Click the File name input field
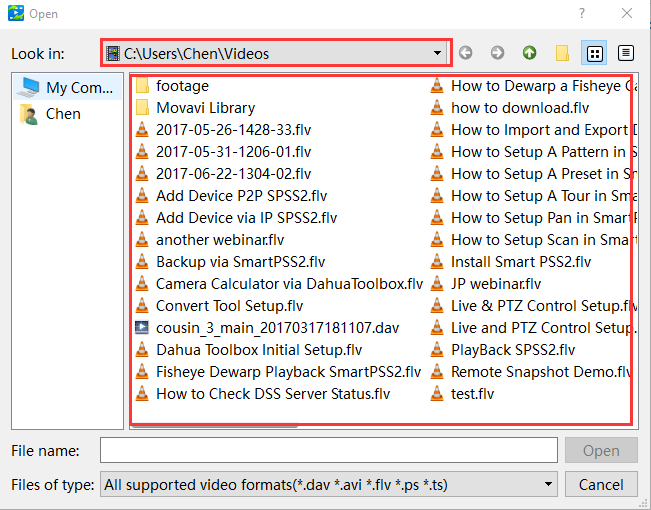Image resolution: width=651 pixels, height=510 pixels. pos(329,451)
